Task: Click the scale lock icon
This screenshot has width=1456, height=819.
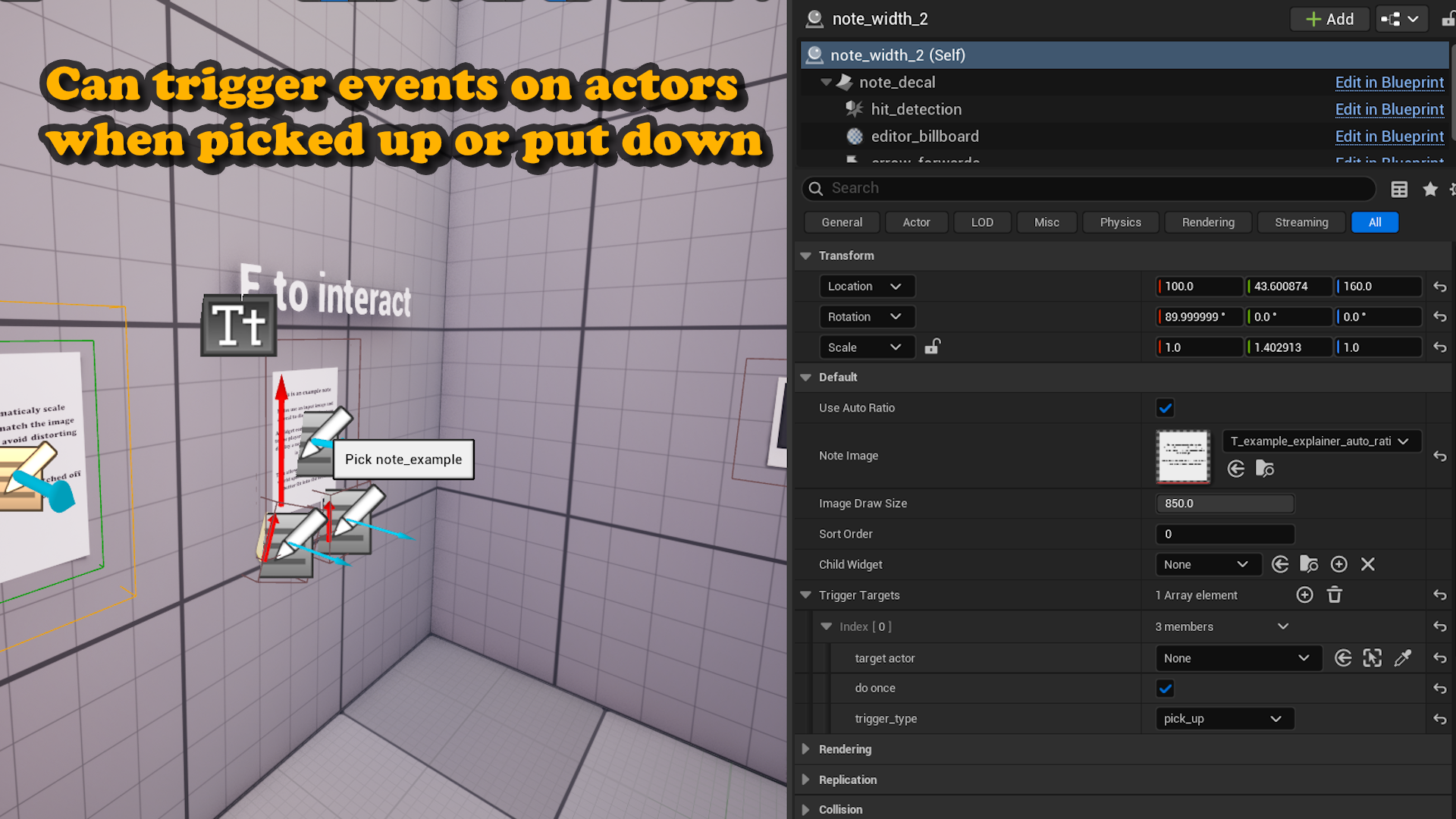Action: click(x=932, y=347)
